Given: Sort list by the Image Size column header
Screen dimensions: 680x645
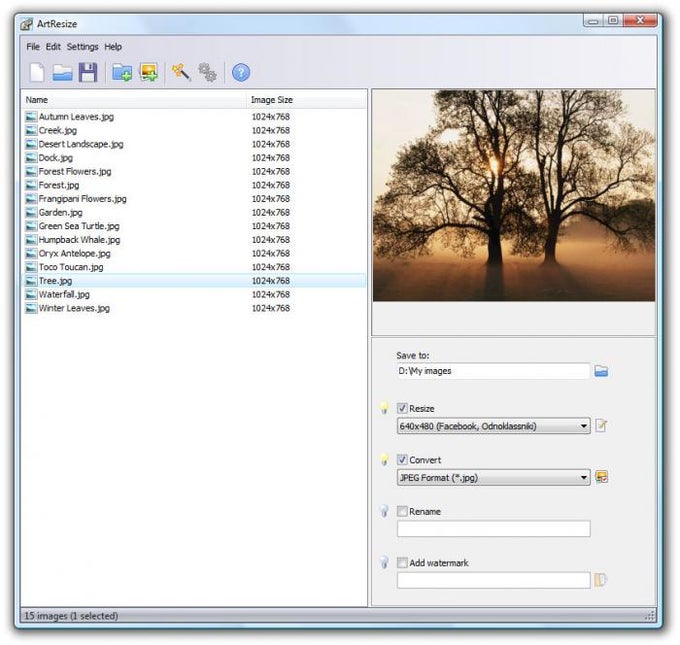Looking at the screenshot, I should click(x=307, y=100).
